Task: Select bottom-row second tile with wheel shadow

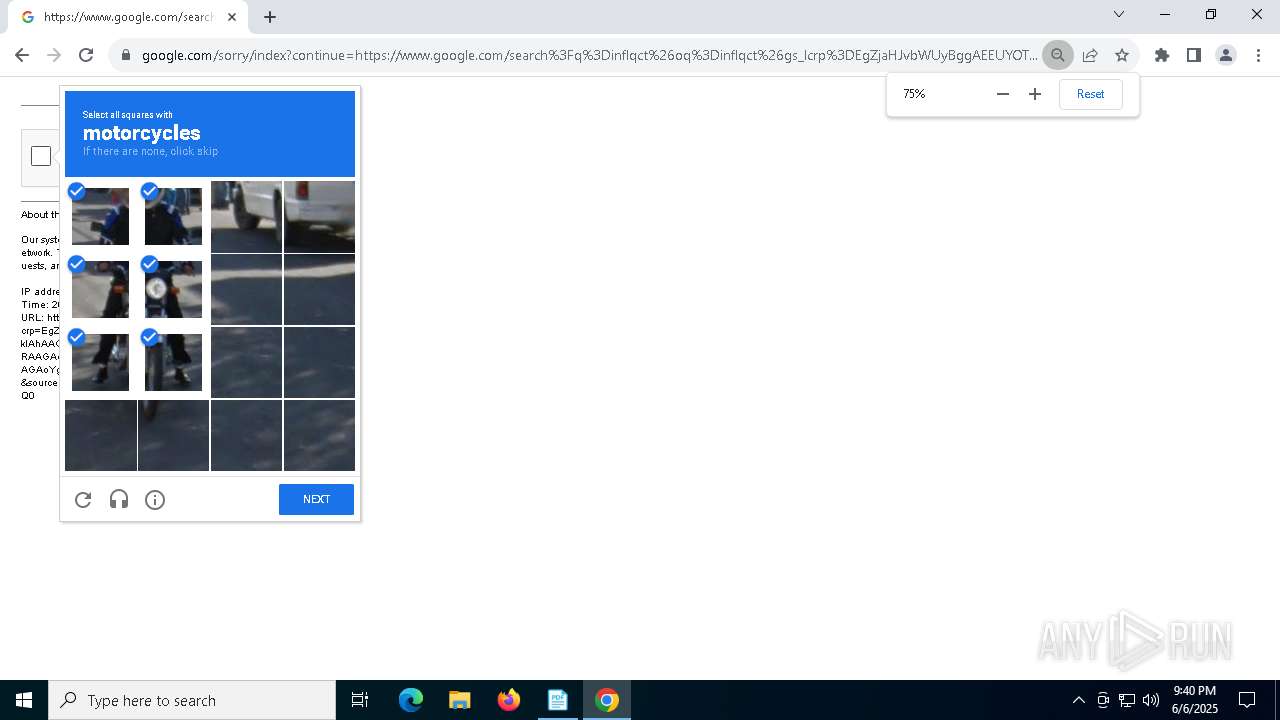Action: tap(173, 435)
